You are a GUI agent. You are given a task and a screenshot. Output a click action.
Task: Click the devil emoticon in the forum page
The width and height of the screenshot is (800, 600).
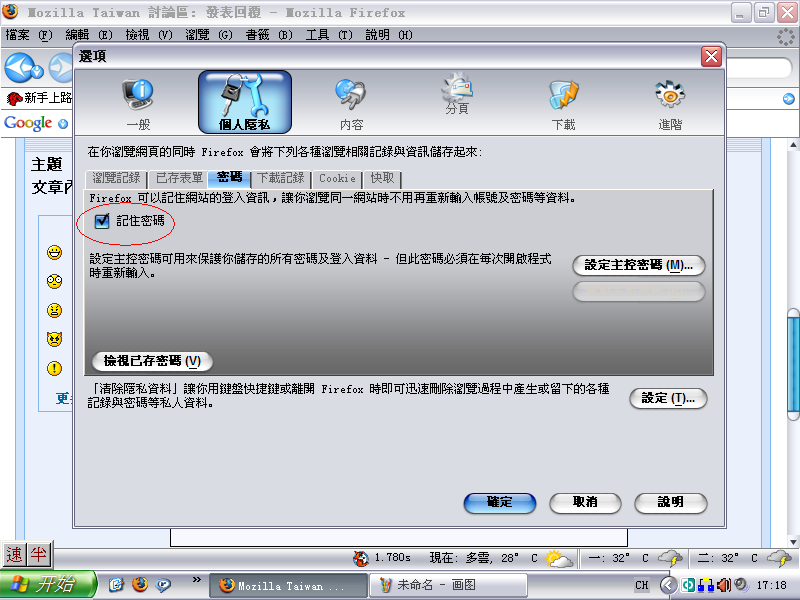point(55,339)
